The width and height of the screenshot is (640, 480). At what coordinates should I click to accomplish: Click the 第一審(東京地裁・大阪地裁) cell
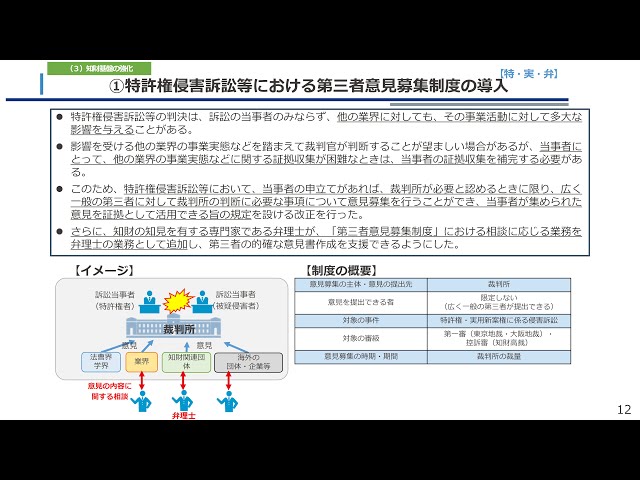click(499, 338)
